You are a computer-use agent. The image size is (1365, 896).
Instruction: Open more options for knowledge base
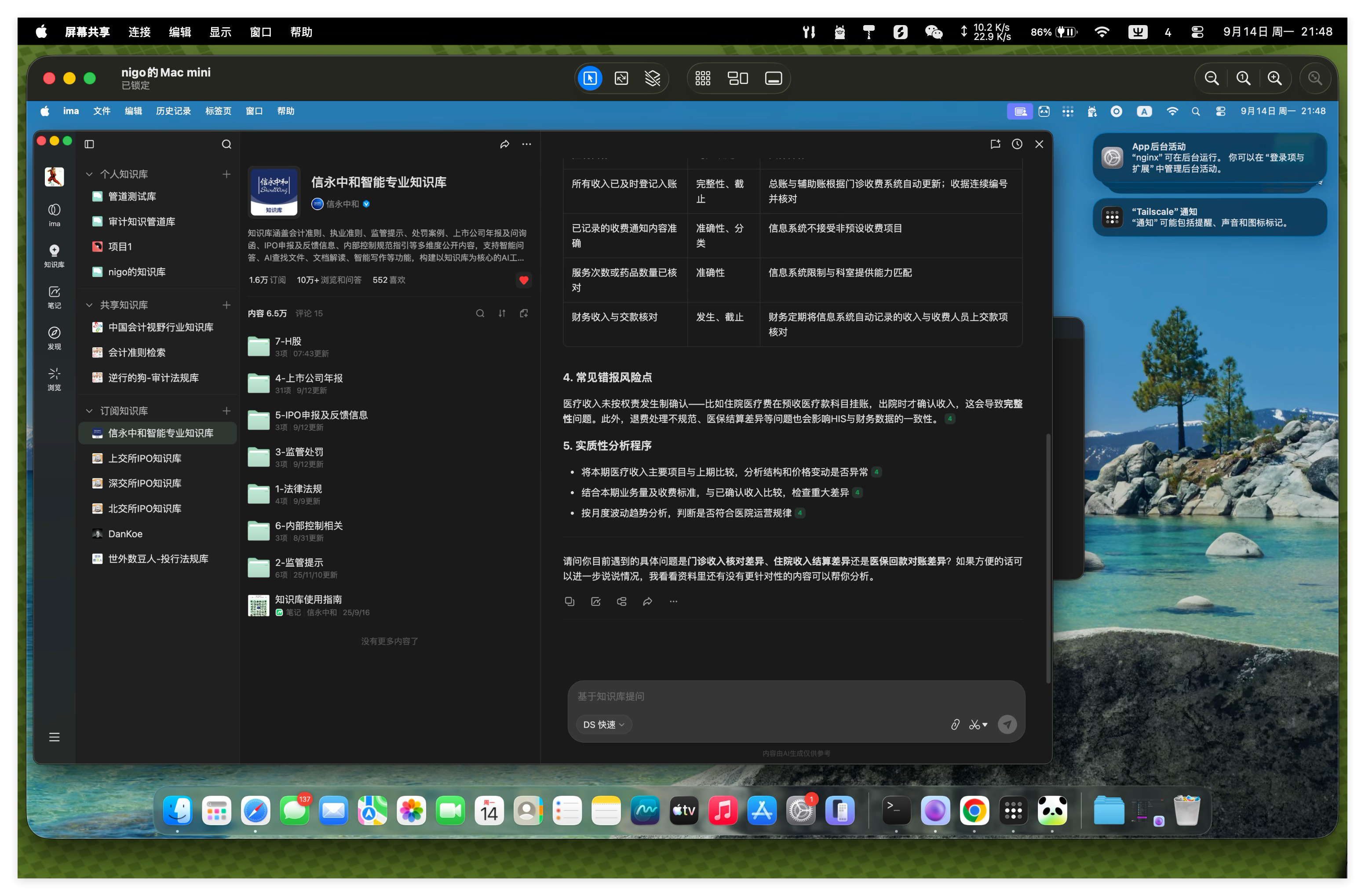pos(526,144)
